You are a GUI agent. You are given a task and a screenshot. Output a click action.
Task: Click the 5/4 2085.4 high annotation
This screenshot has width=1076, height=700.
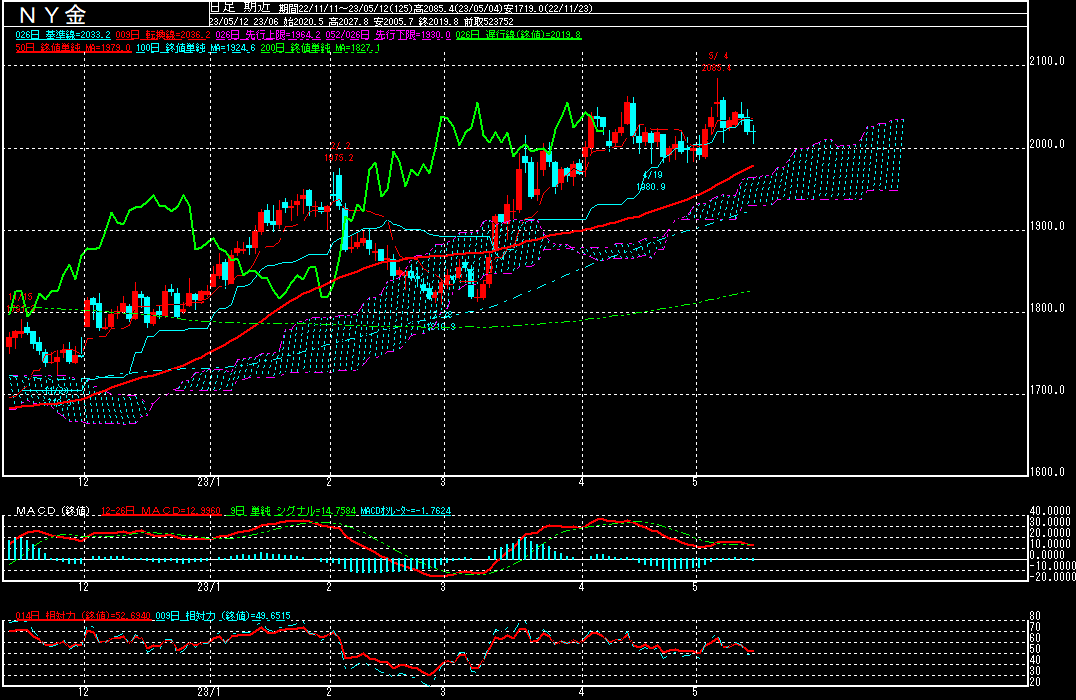coord(716,62)
